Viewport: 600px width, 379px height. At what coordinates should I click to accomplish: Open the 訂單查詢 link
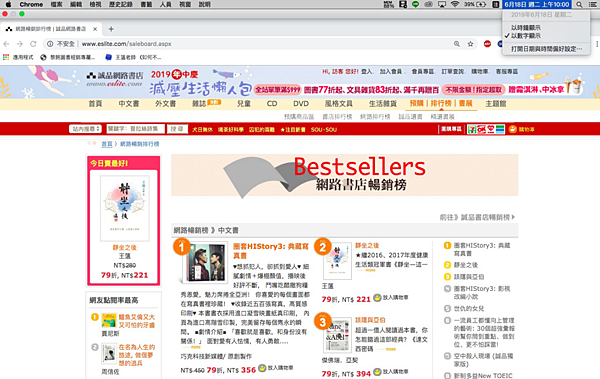(453, 71)
